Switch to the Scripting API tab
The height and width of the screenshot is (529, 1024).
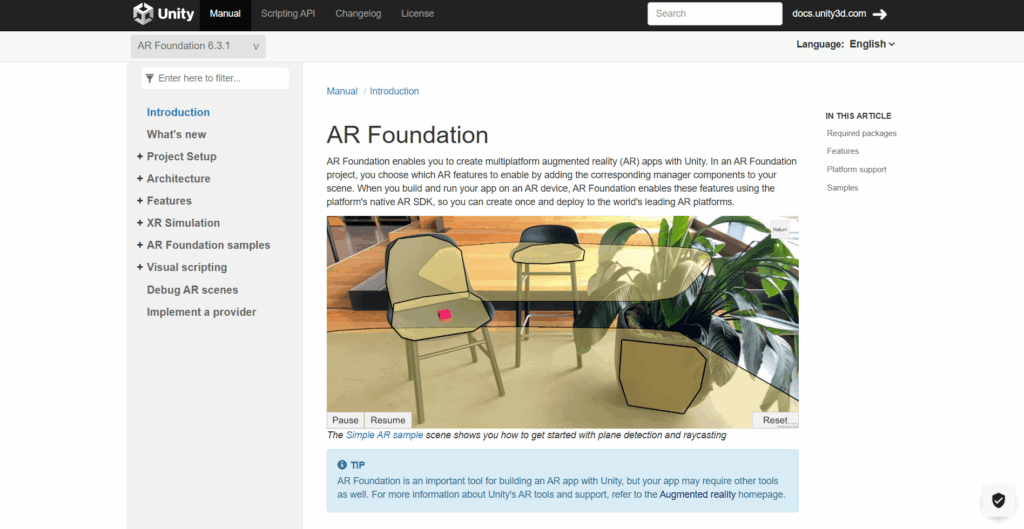coord(288,13)
